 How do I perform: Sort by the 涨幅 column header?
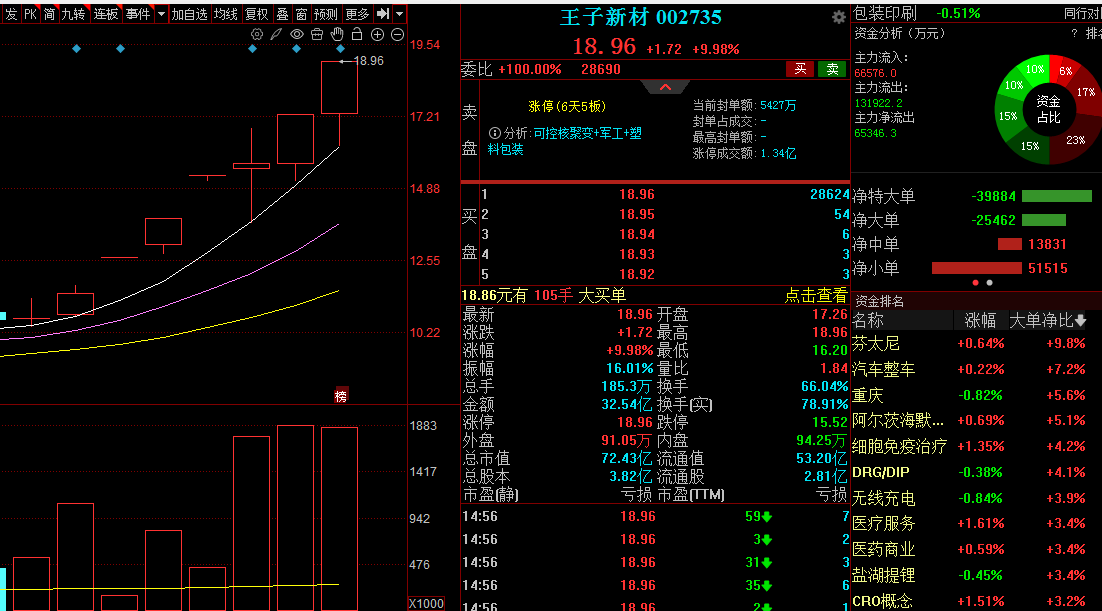[980, 321]
